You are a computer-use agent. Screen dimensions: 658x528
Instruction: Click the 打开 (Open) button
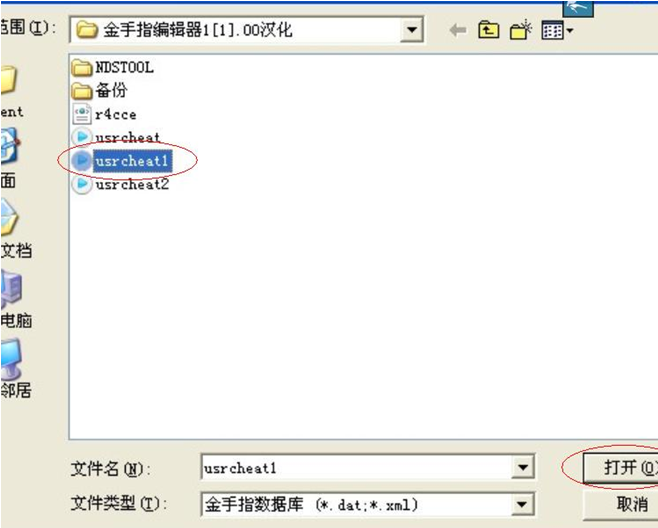tap(621, 467)
